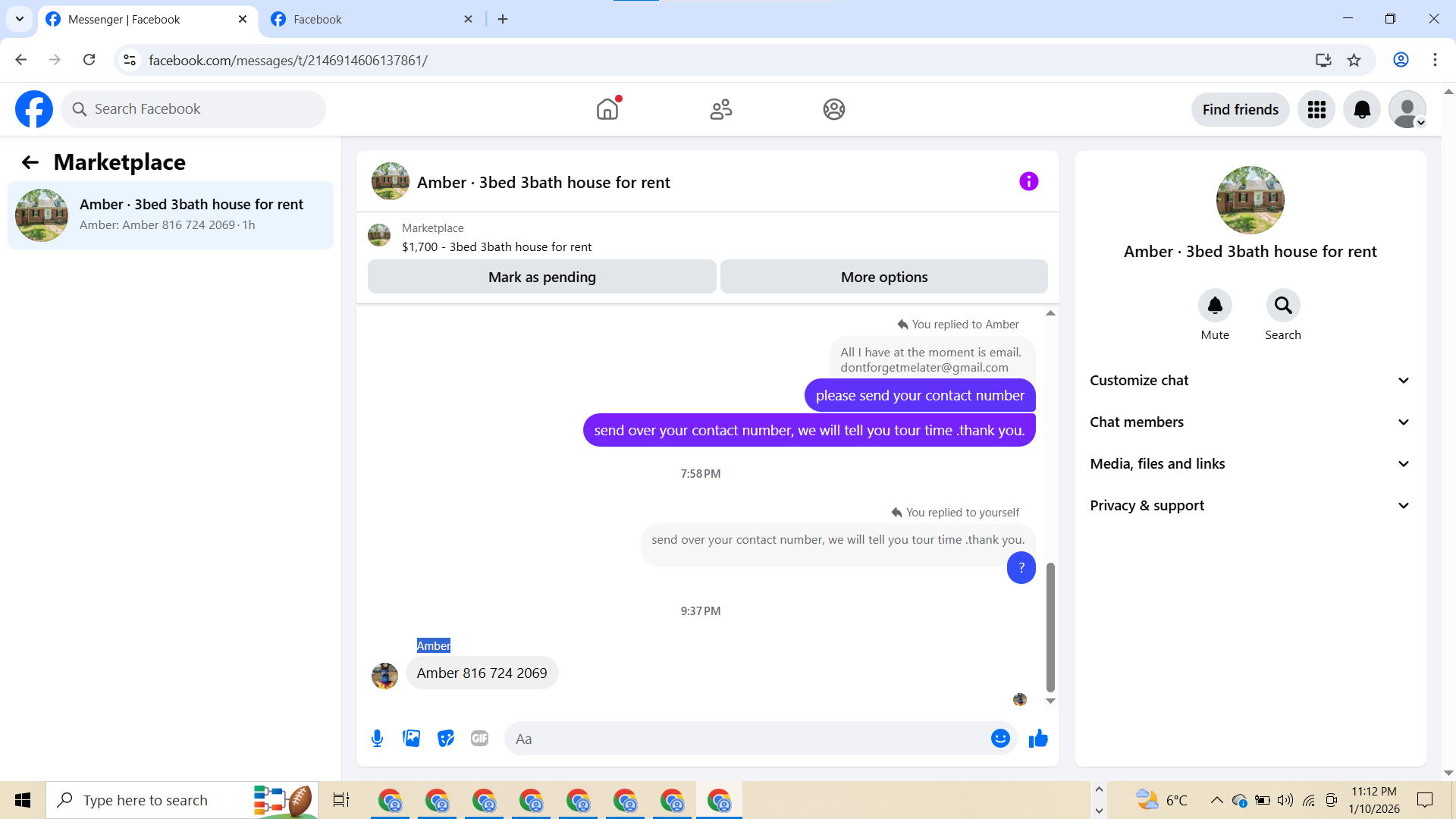
Task: Switch to the second Facebook browser tab
Action: (364, 20)
